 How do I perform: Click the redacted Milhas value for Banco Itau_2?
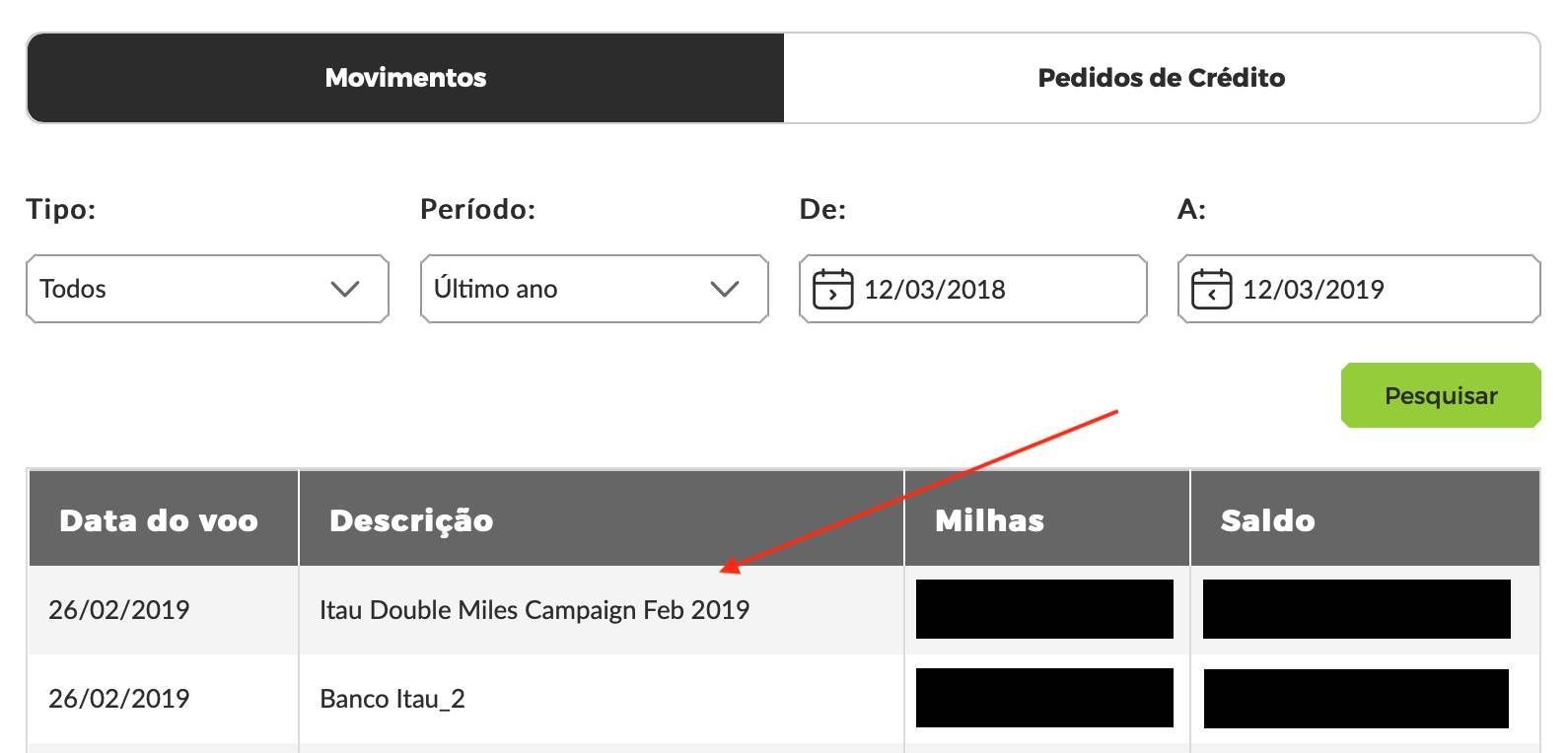(x=1044, y=698)
